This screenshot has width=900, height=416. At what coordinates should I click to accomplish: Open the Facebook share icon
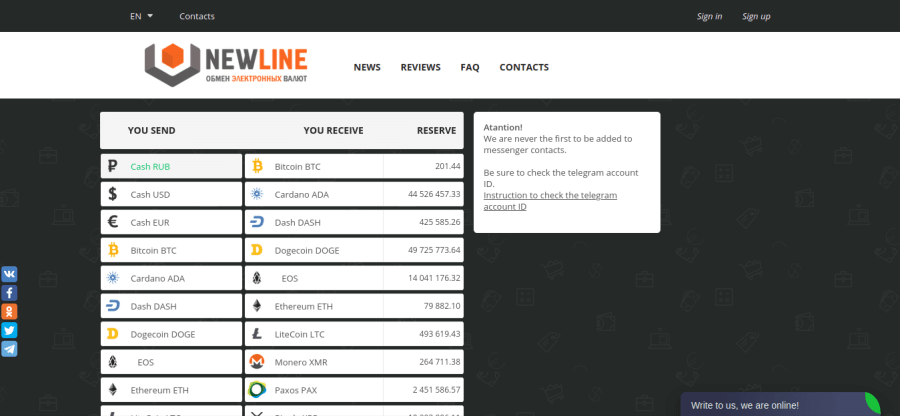pos(9,293)
